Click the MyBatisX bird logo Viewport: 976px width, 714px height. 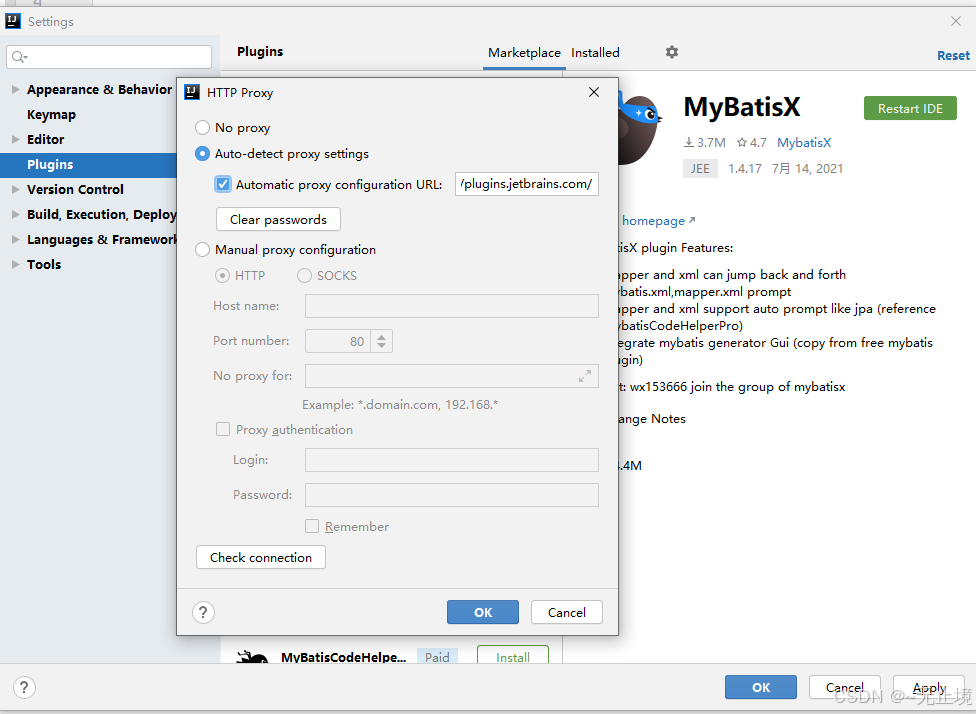(640, 129)
